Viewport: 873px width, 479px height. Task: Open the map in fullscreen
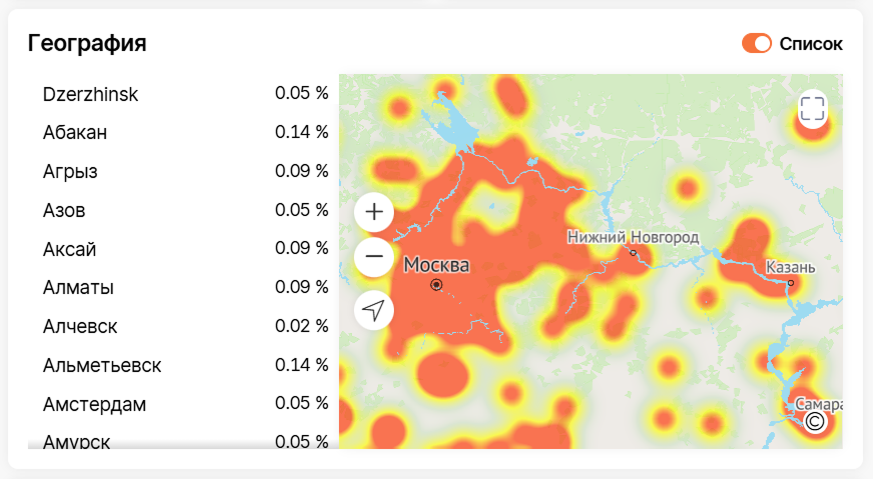pyautogui.click(x=812, y=109)
